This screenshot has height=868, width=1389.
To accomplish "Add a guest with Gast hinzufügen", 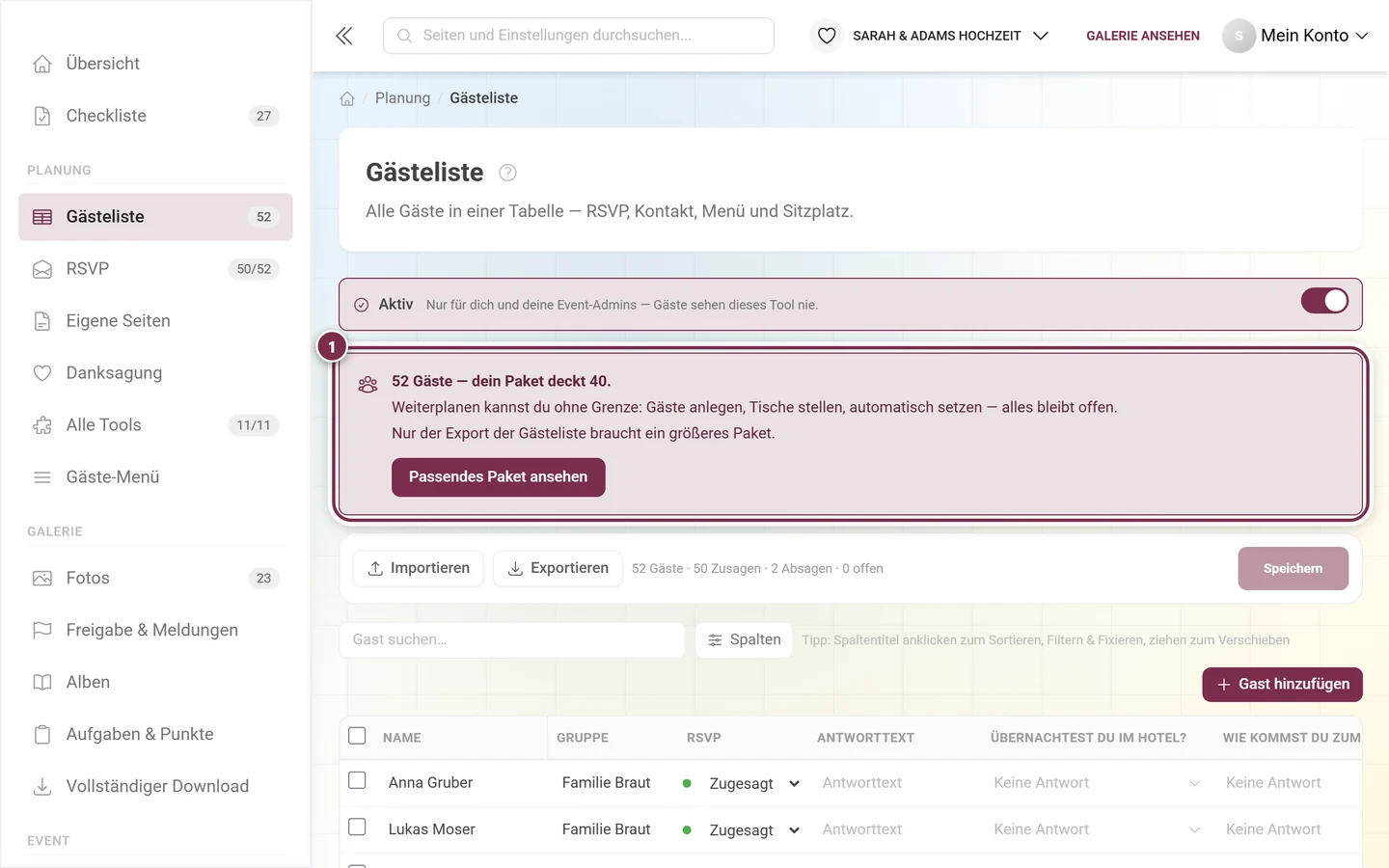I will pyautogui.click(x=1282, y=685).
